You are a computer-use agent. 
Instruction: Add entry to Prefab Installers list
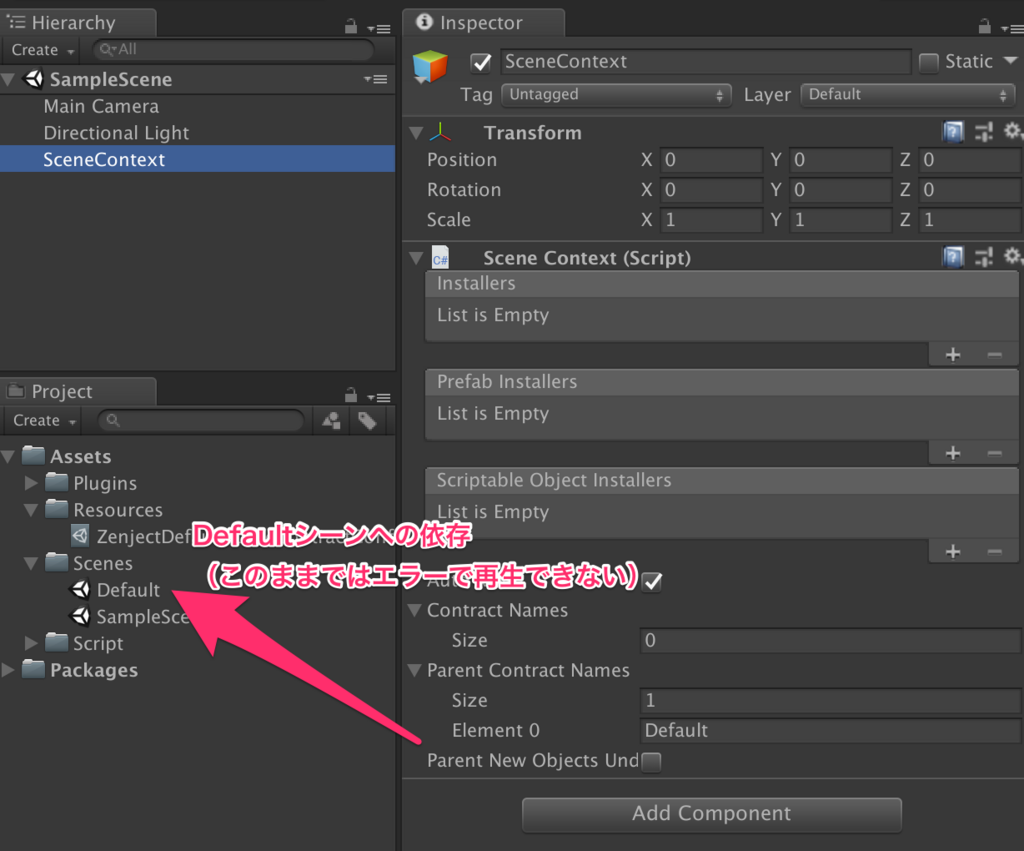(x=953, y=453)
